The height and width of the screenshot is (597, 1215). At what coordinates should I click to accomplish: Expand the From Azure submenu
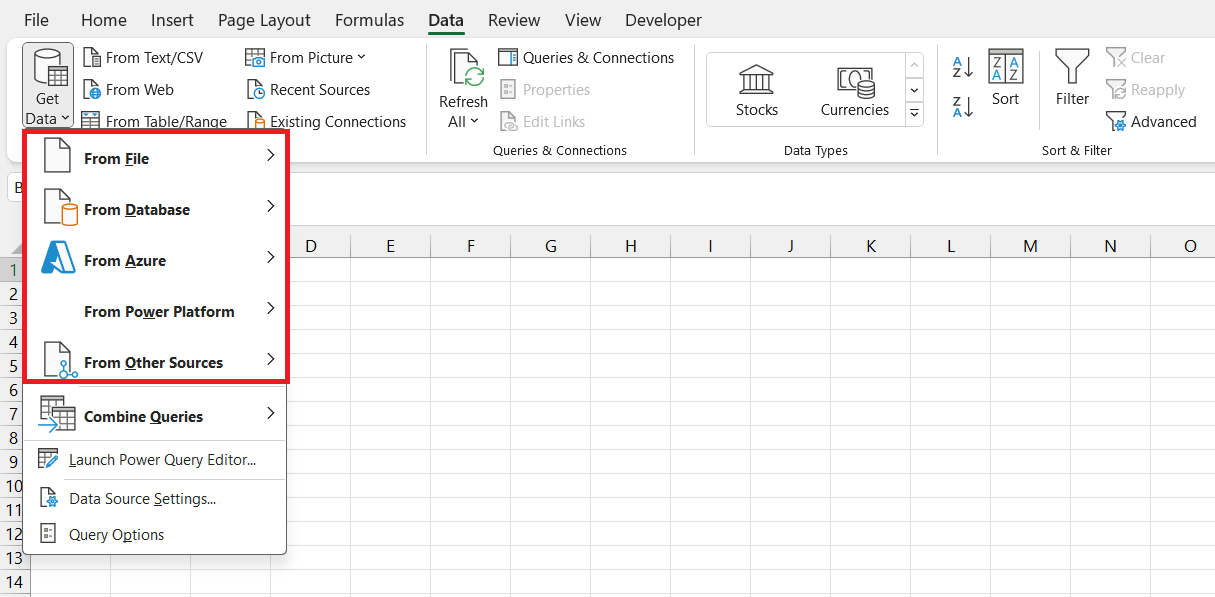[156, 260]
